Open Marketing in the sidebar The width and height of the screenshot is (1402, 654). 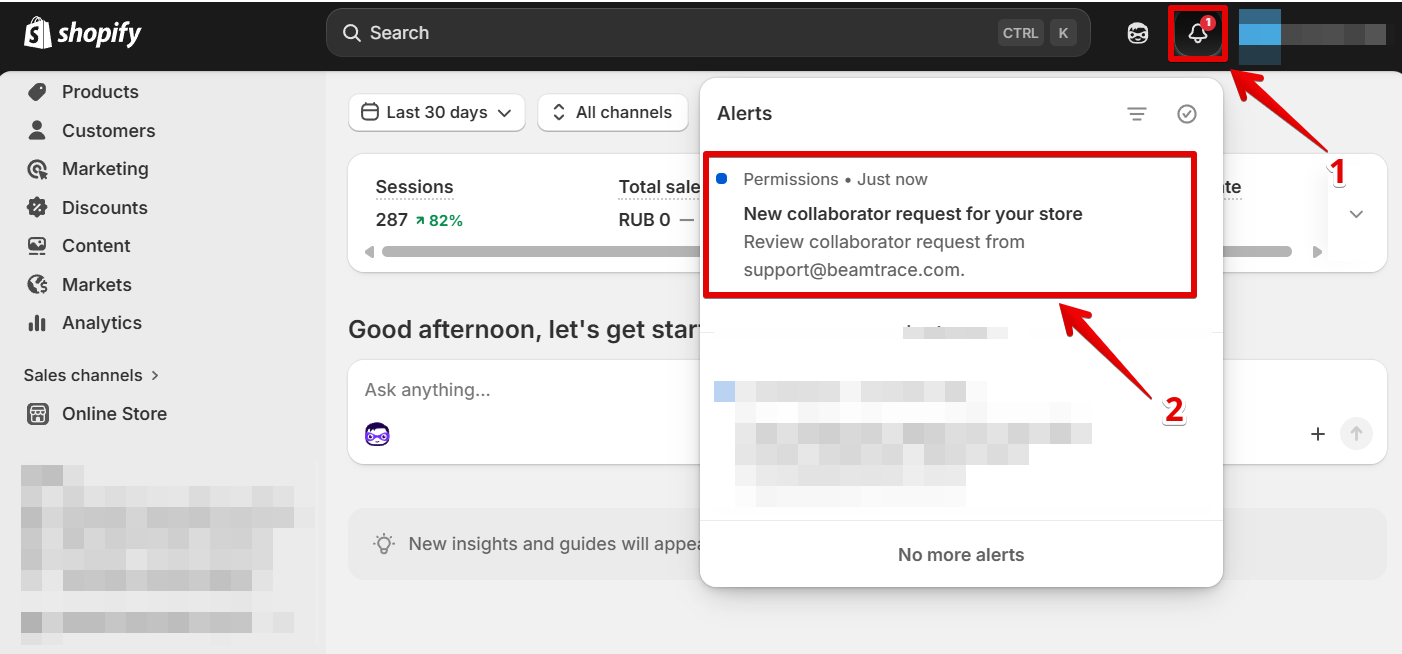pos(105,169)
